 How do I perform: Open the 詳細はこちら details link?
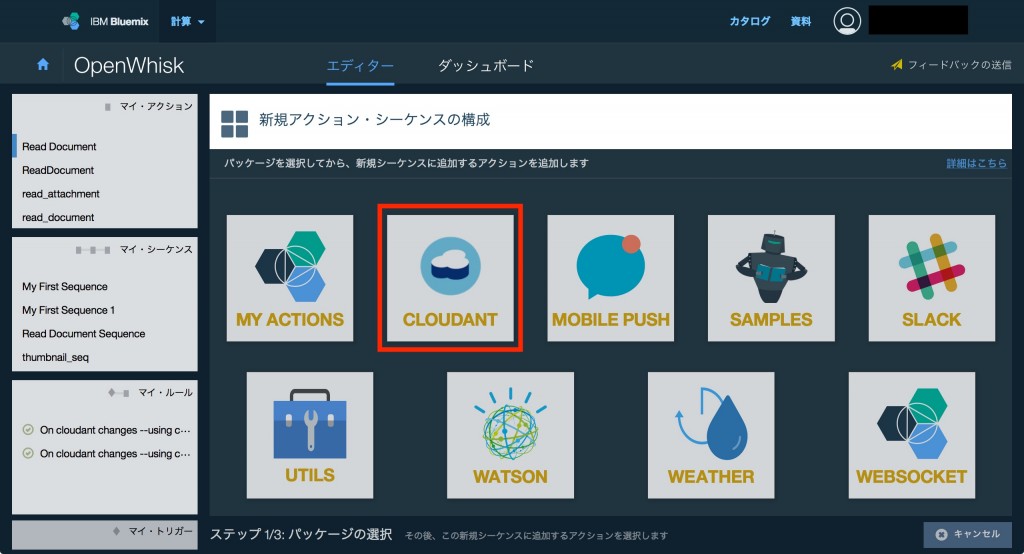(976, 163)
